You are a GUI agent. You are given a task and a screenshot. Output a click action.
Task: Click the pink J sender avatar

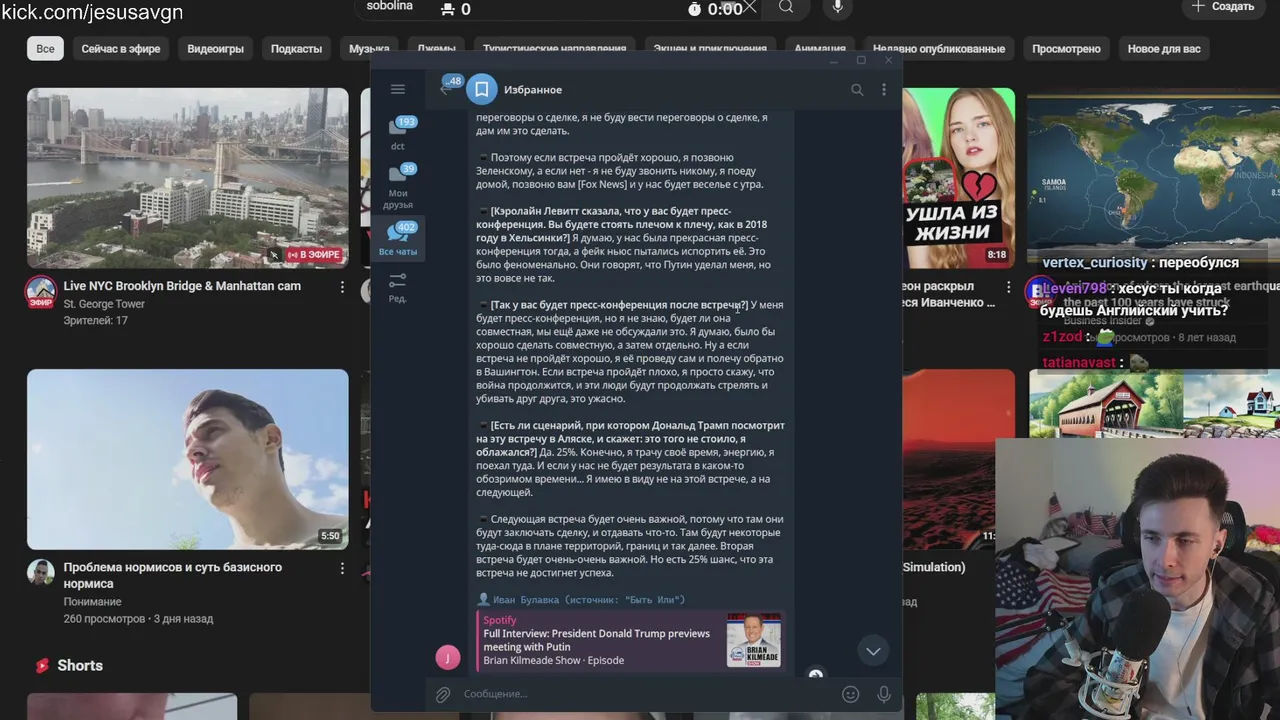(x=448, y=657)
